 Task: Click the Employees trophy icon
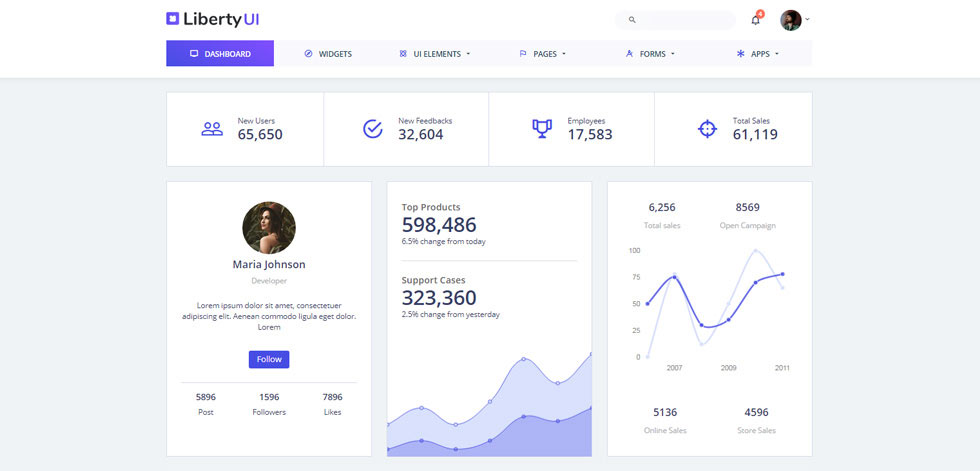point(542,129)
